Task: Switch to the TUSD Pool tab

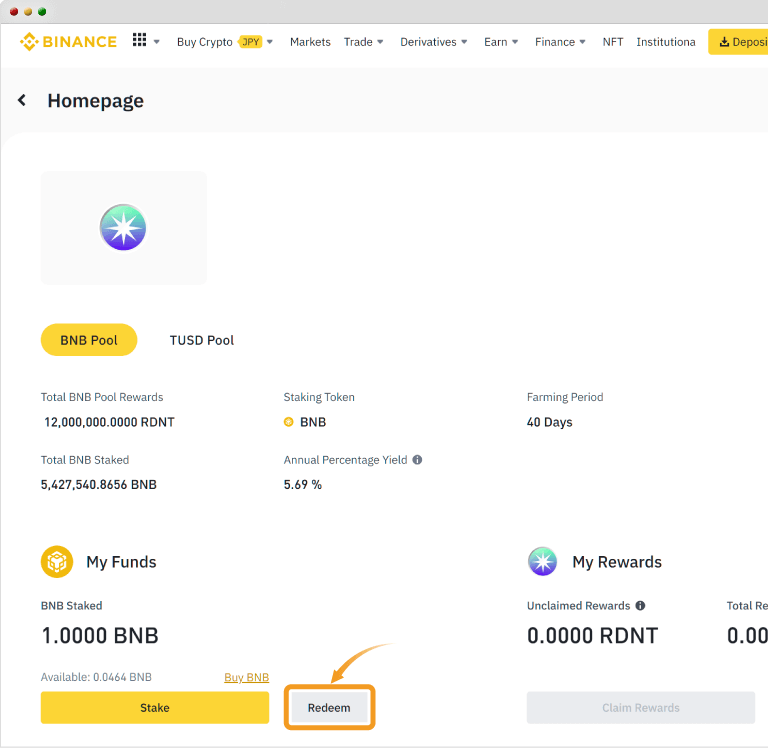Action: tap(202, 340)
